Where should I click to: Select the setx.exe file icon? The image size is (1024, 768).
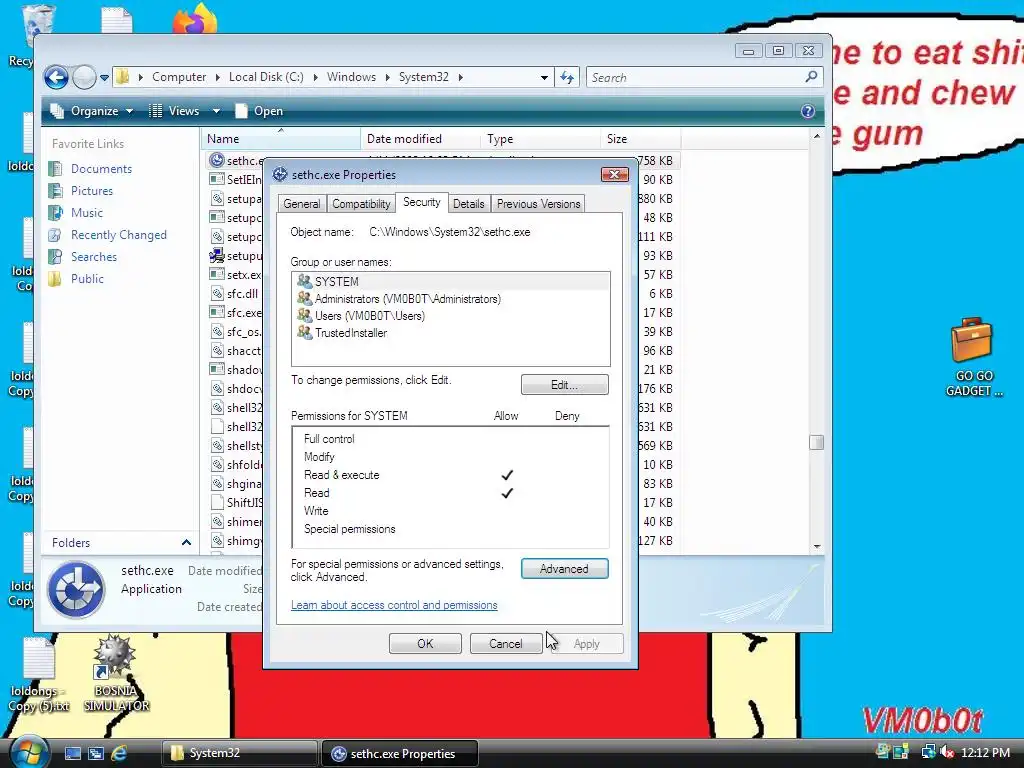[217, 274]
